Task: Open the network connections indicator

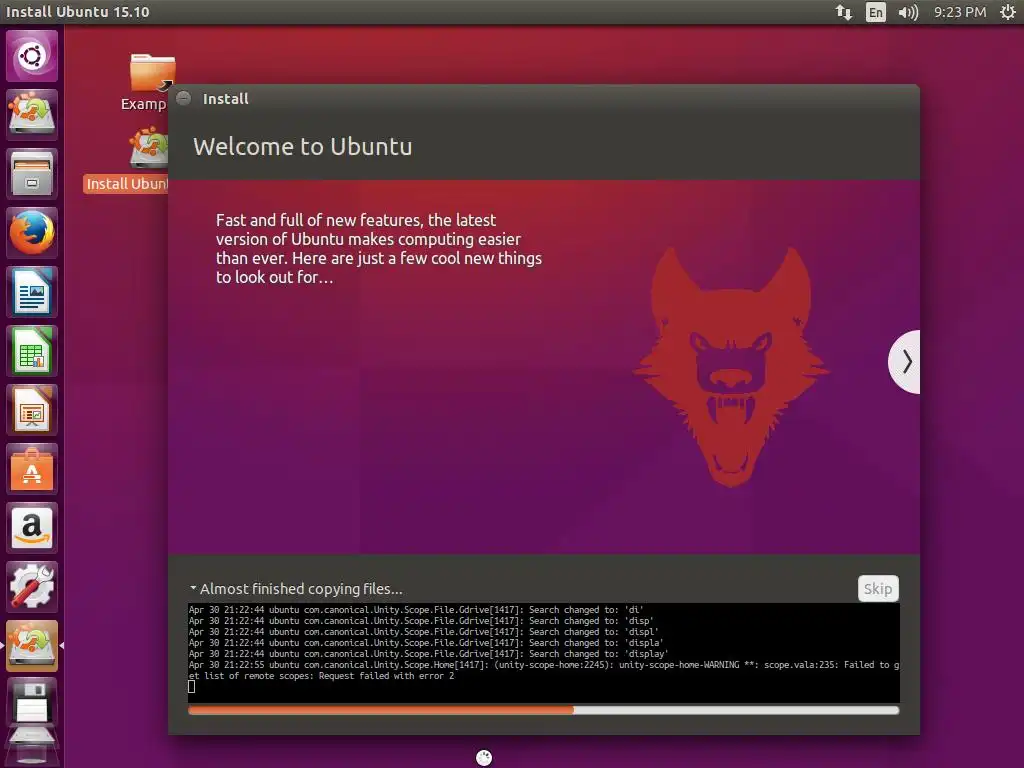Action: 844,12
